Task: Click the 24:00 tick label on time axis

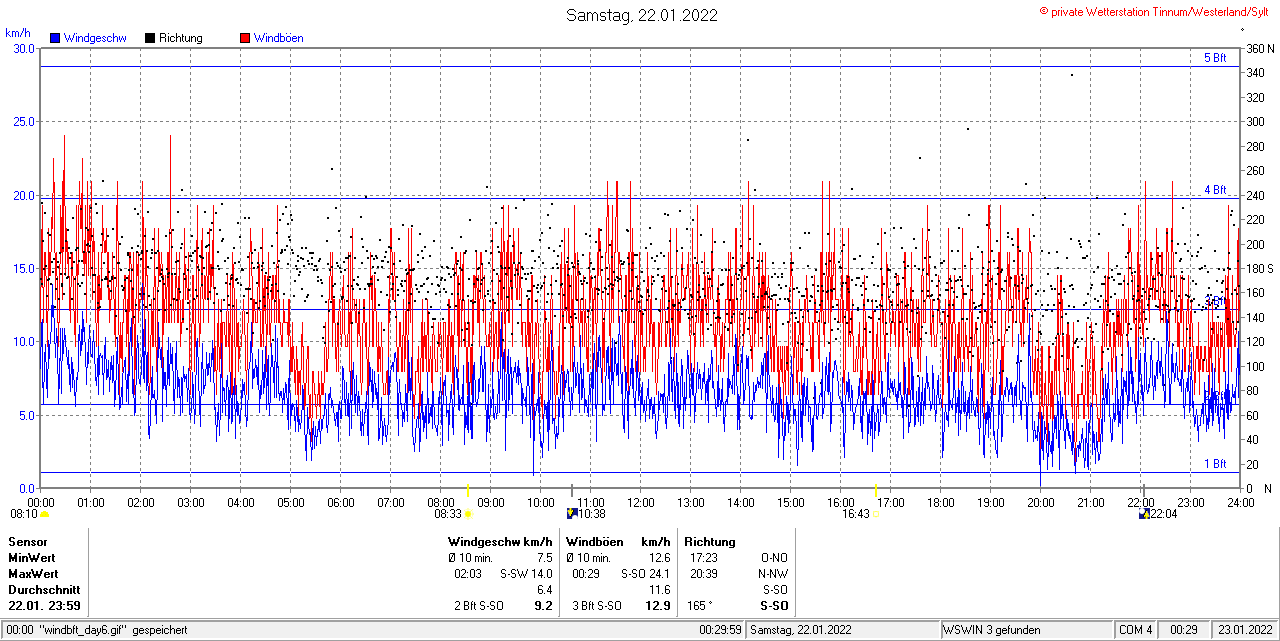Action: pyautogui.click(x=1241, y=503)
